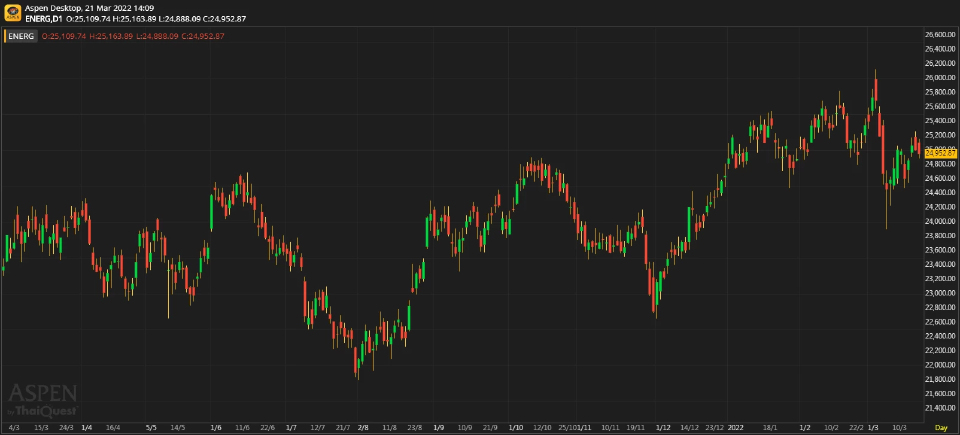This screenshot has width=960, height=435.
Task: Click the 1/4 date on time axis
Action: click(87, 427)
